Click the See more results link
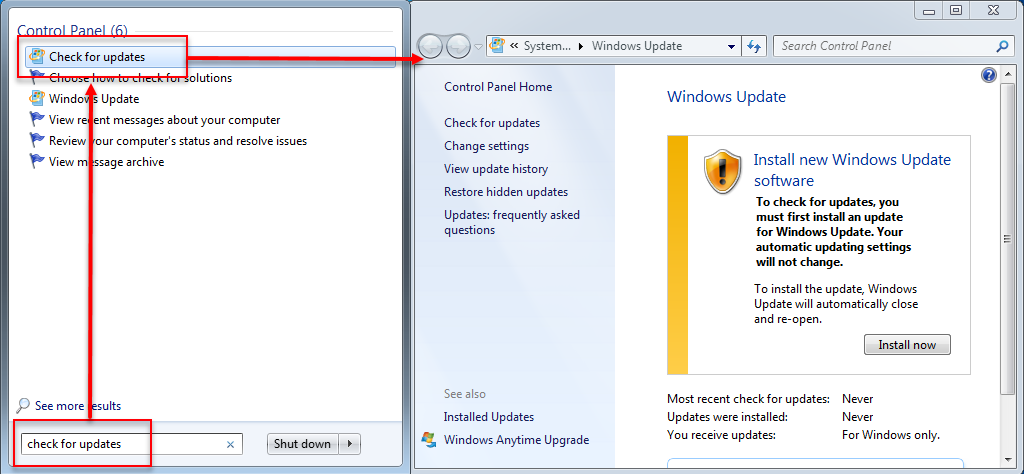This screenshot has width=1024, height=474. [78, 406]
